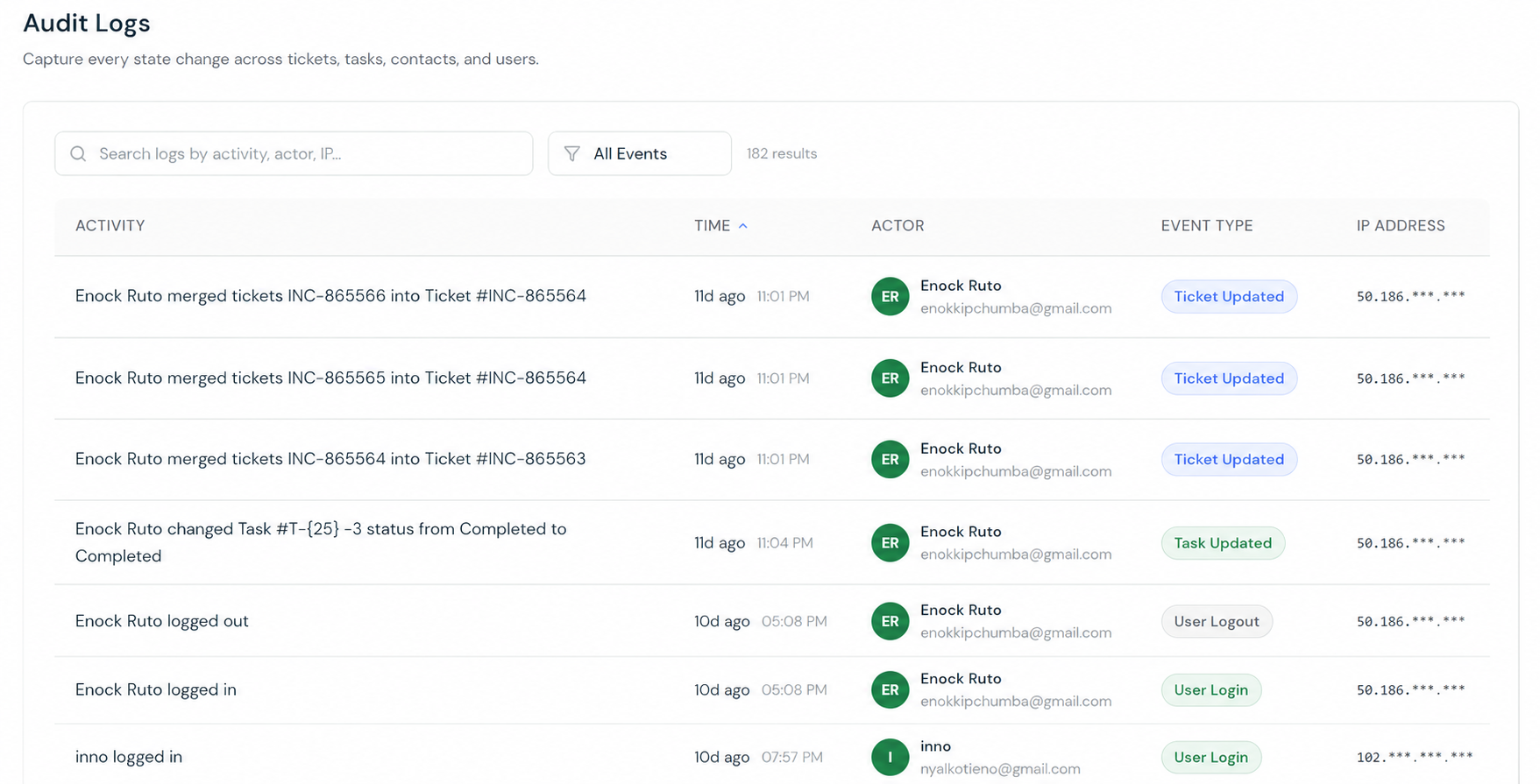Open the All Events filter dropdown

(x=640, y=153)
